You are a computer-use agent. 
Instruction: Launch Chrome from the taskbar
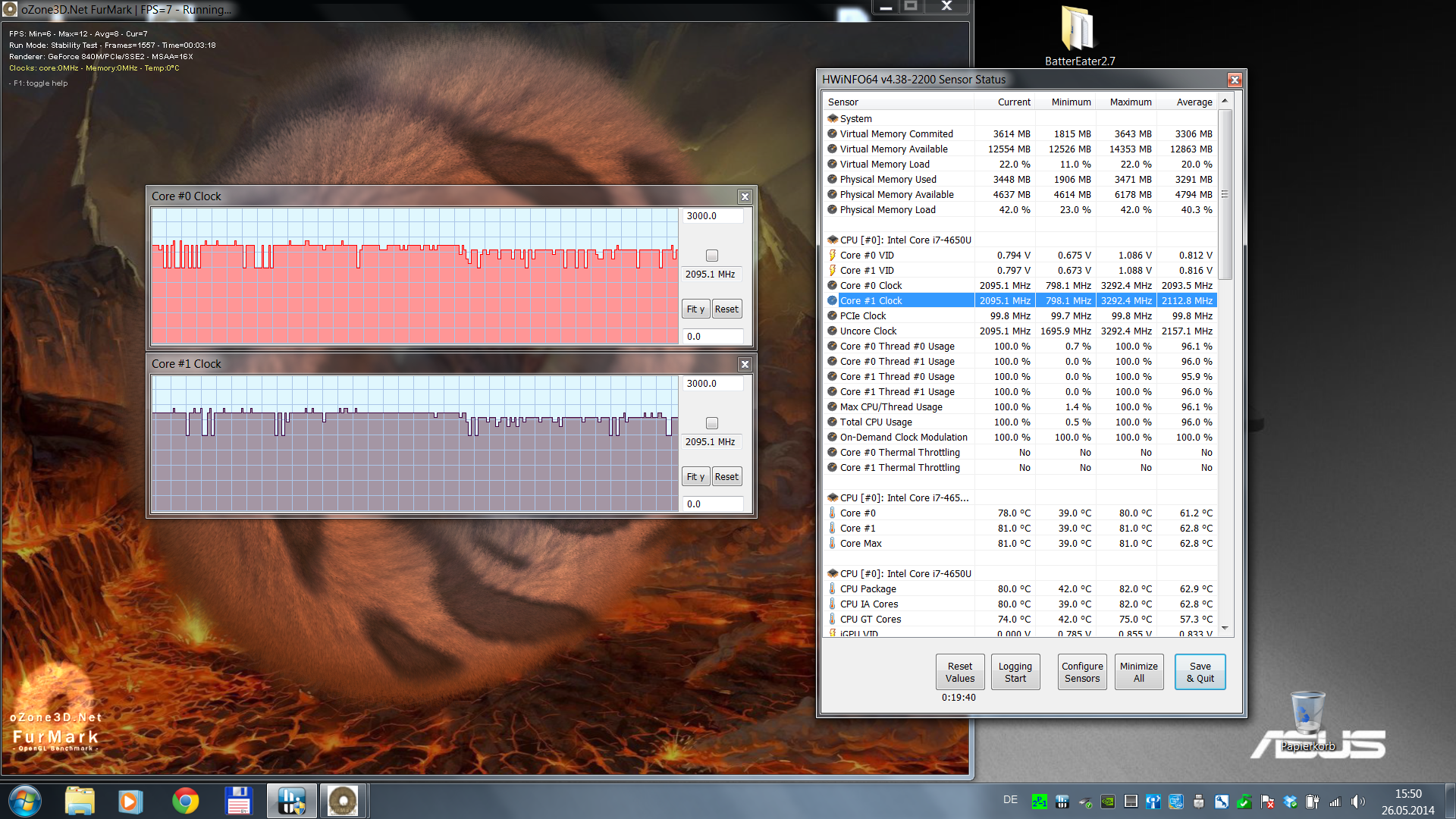186,801
